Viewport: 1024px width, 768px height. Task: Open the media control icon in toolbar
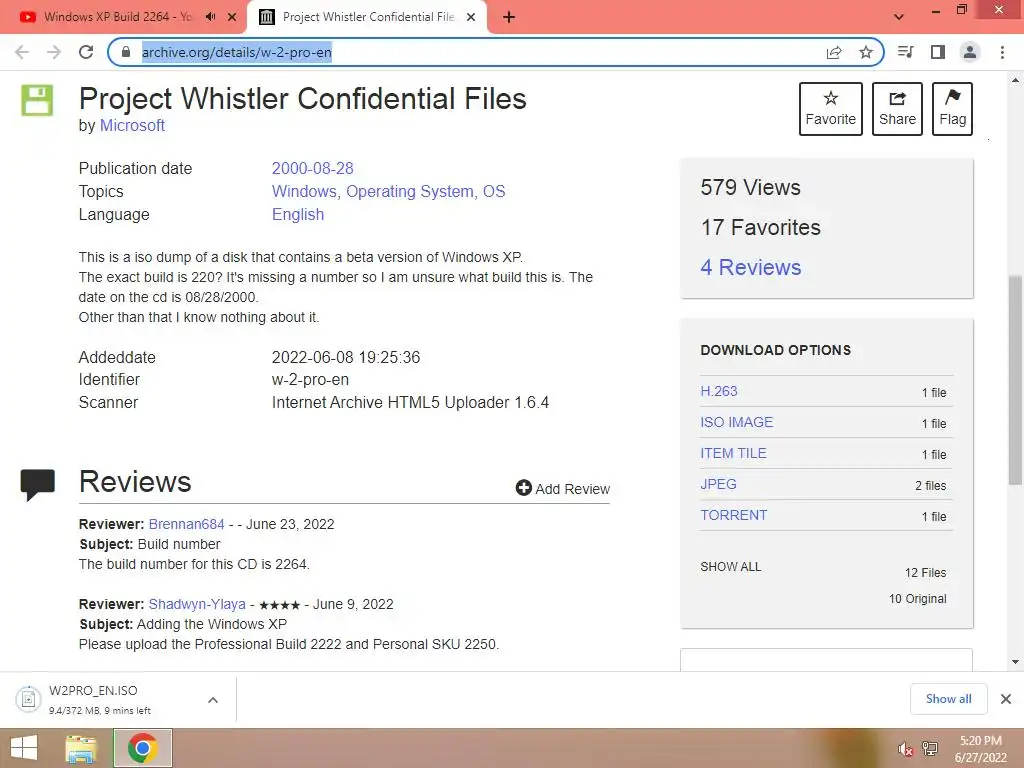coord(906,52)
